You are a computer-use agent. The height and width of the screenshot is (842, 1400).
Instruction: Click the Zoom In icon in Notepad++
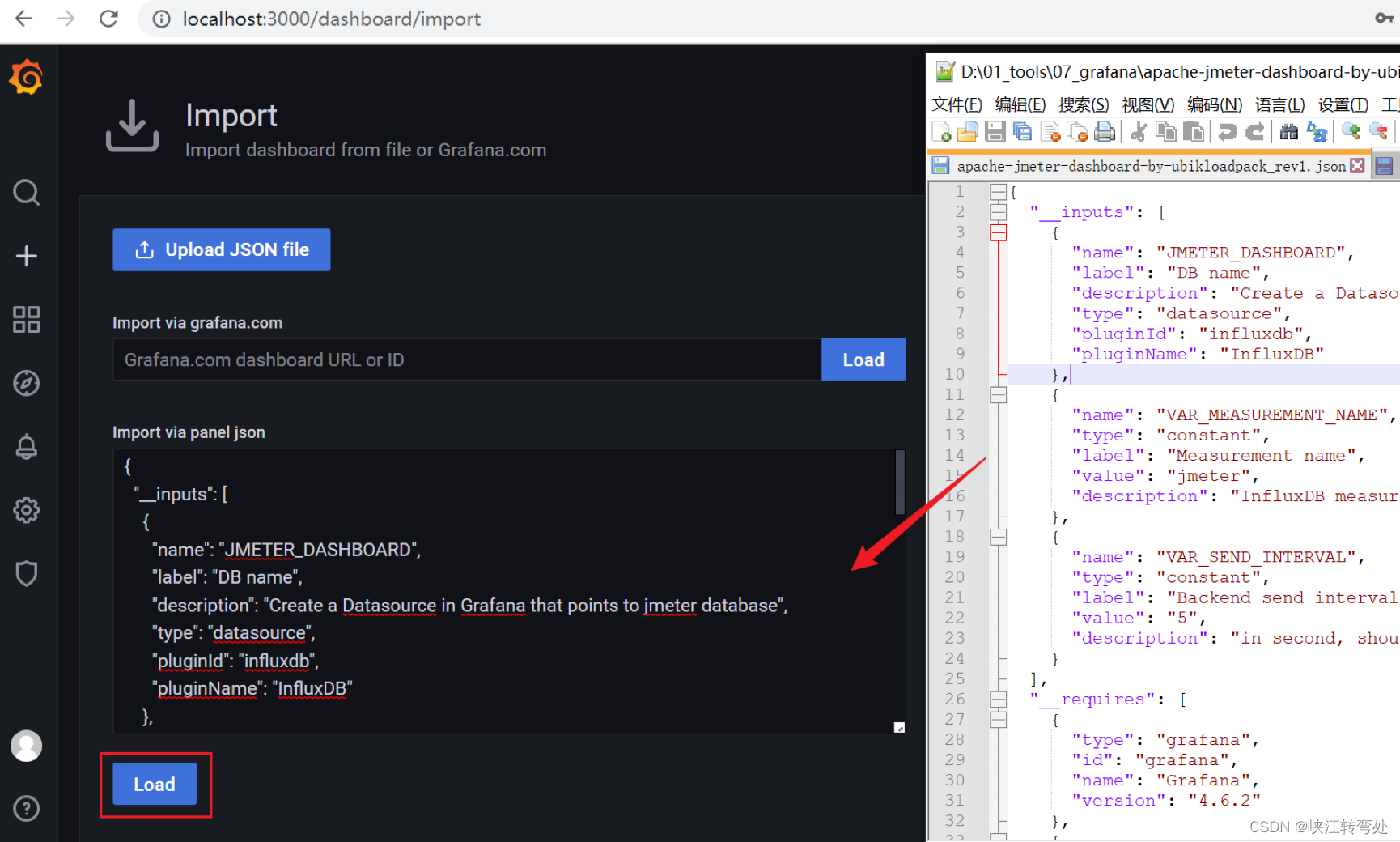(x=1351, y=130)
